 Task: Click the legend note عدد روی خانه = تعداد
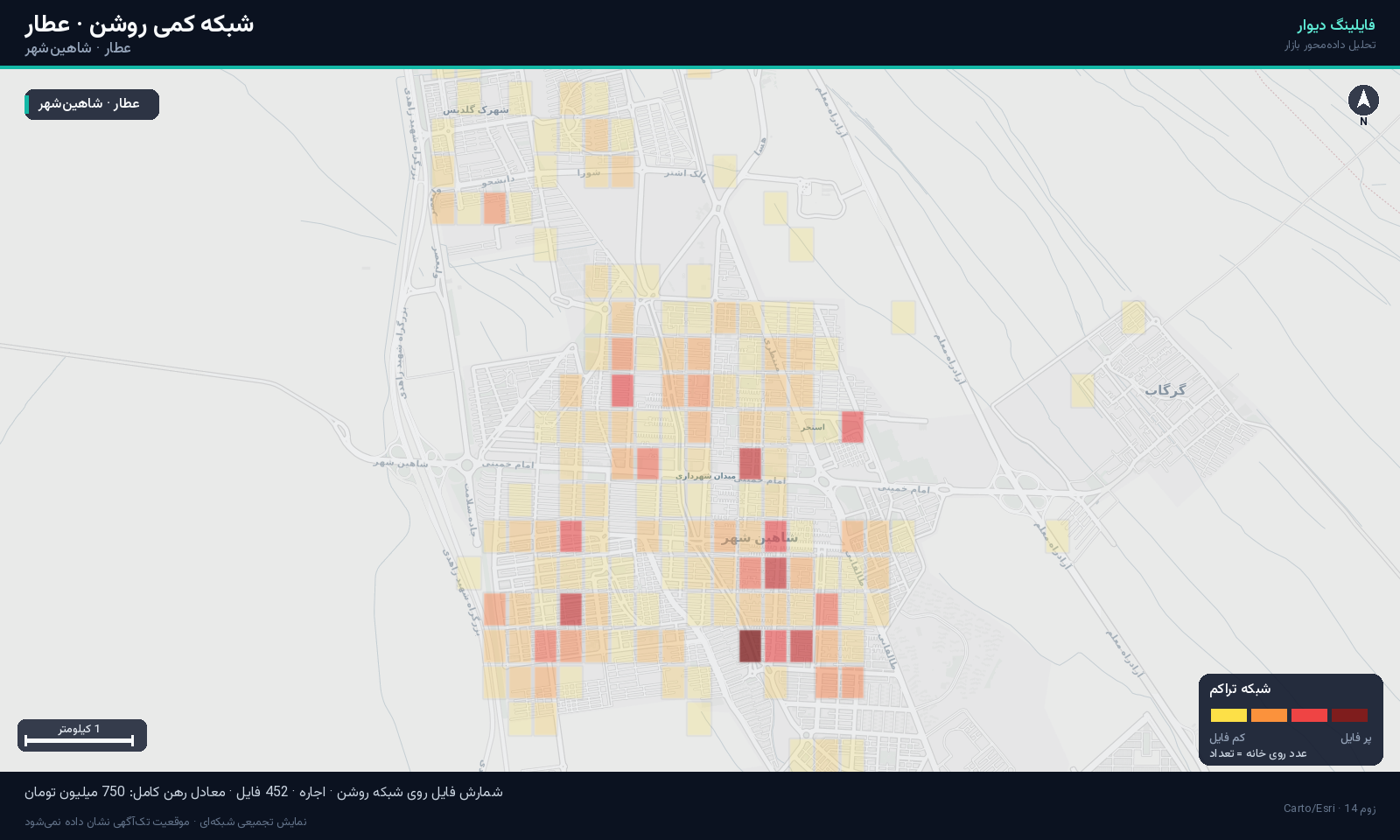tap(1258, 753)
